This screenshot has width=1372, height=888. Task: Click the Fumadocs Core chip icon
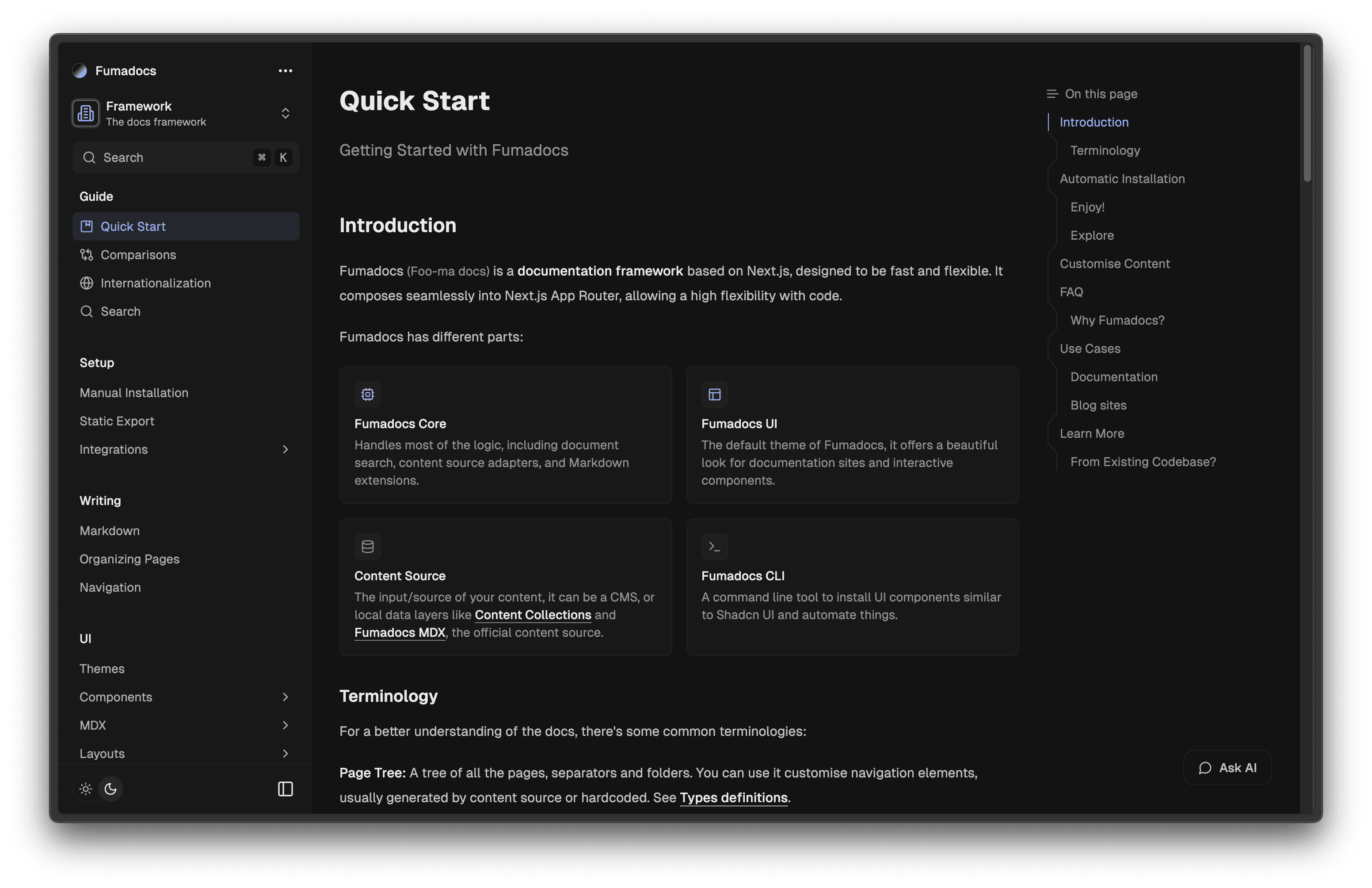pyautogui.click(x=368, y=394)
